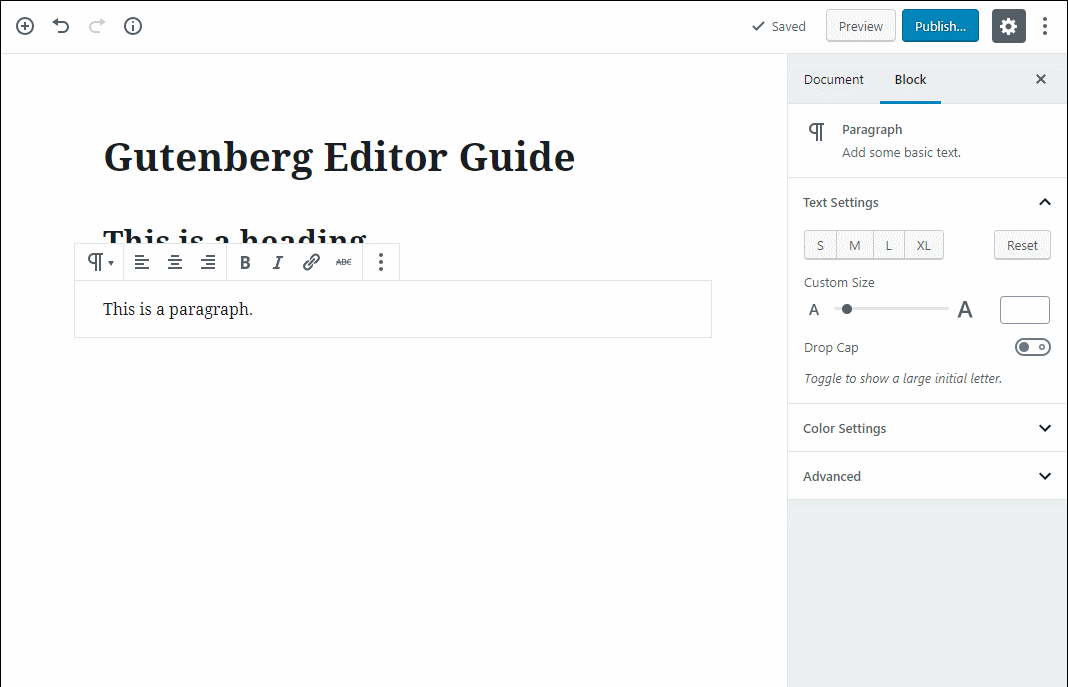The height and width of the screenshot is (687, 1068).
Task: Click the Add block plus icon
Action: coord(25,26)
